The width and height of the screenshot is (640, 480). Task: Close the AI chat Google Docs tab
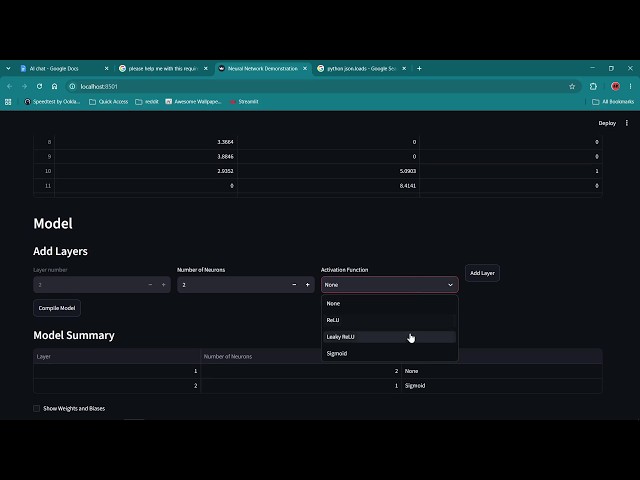pos(107,69)
